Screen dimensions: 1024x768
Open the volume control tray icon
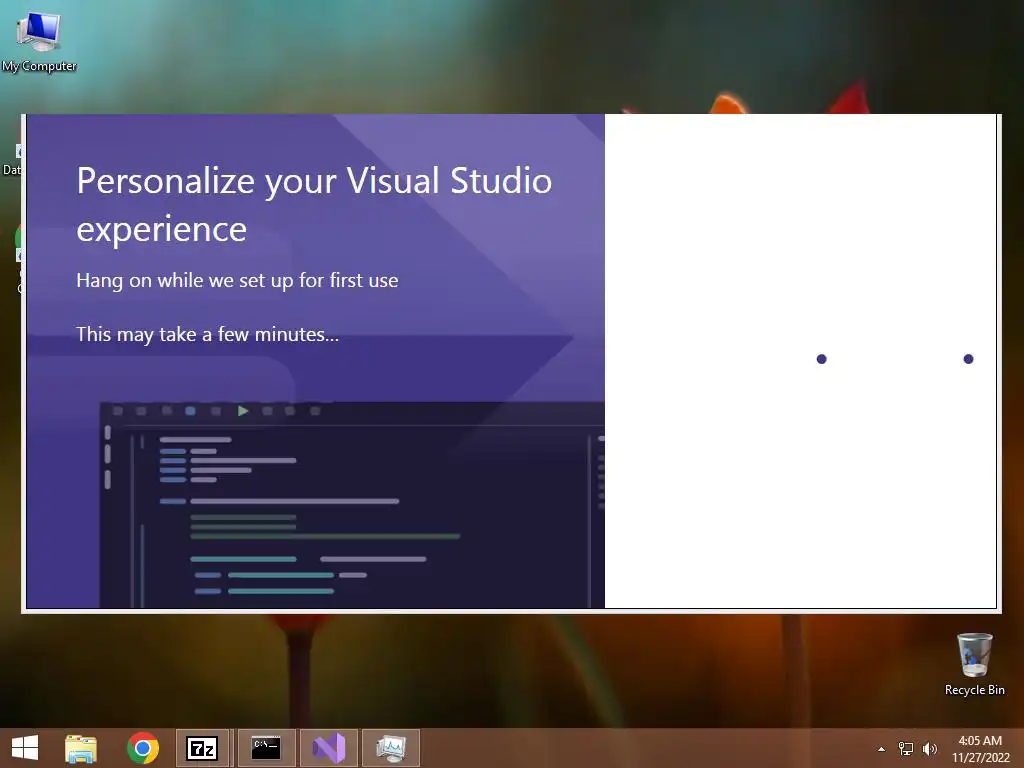[929, 749]
